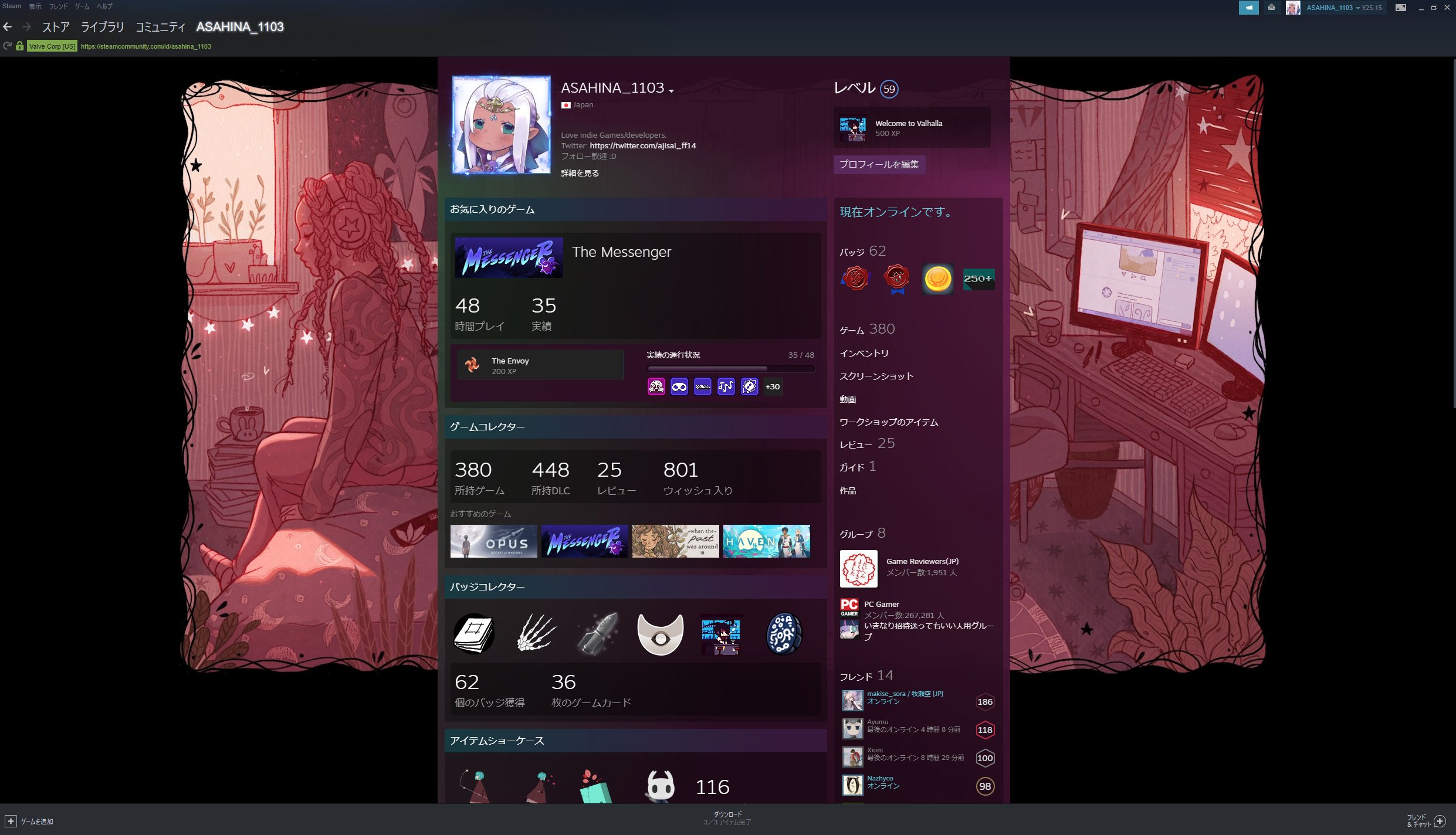Screen dimensions: 1456x835
Task: Open the announcements megaphone icon
Action: pyautogui.click(x=1249, y=8)
